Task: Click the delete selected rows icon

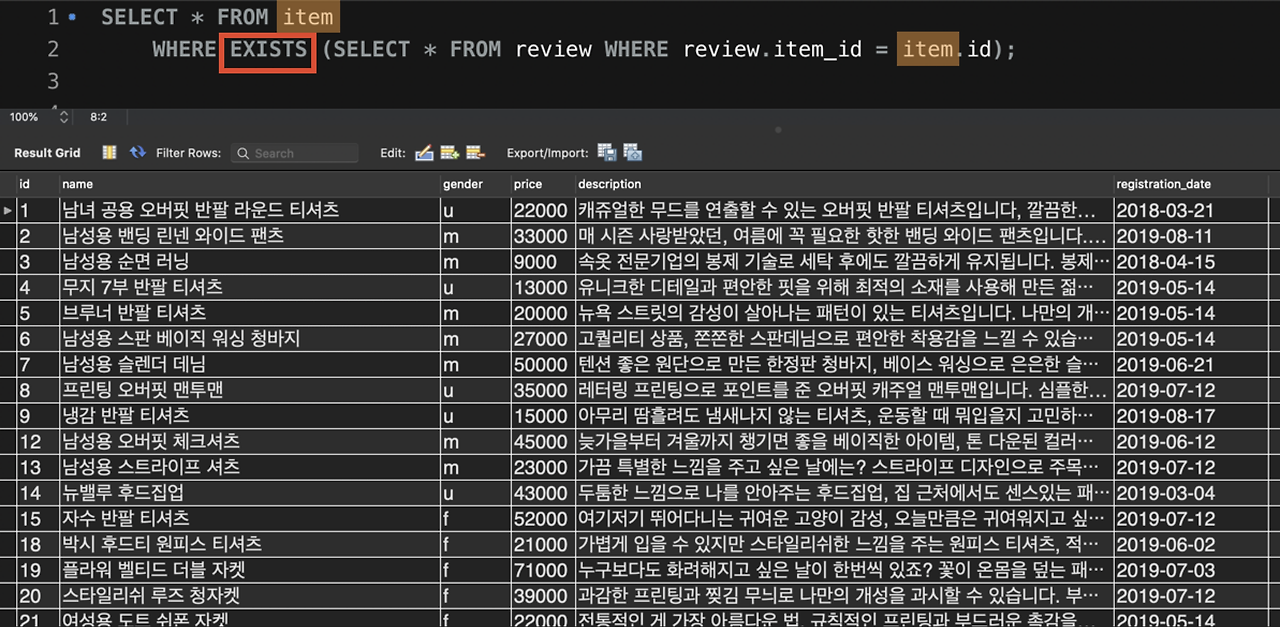Action: coord(475,153)
